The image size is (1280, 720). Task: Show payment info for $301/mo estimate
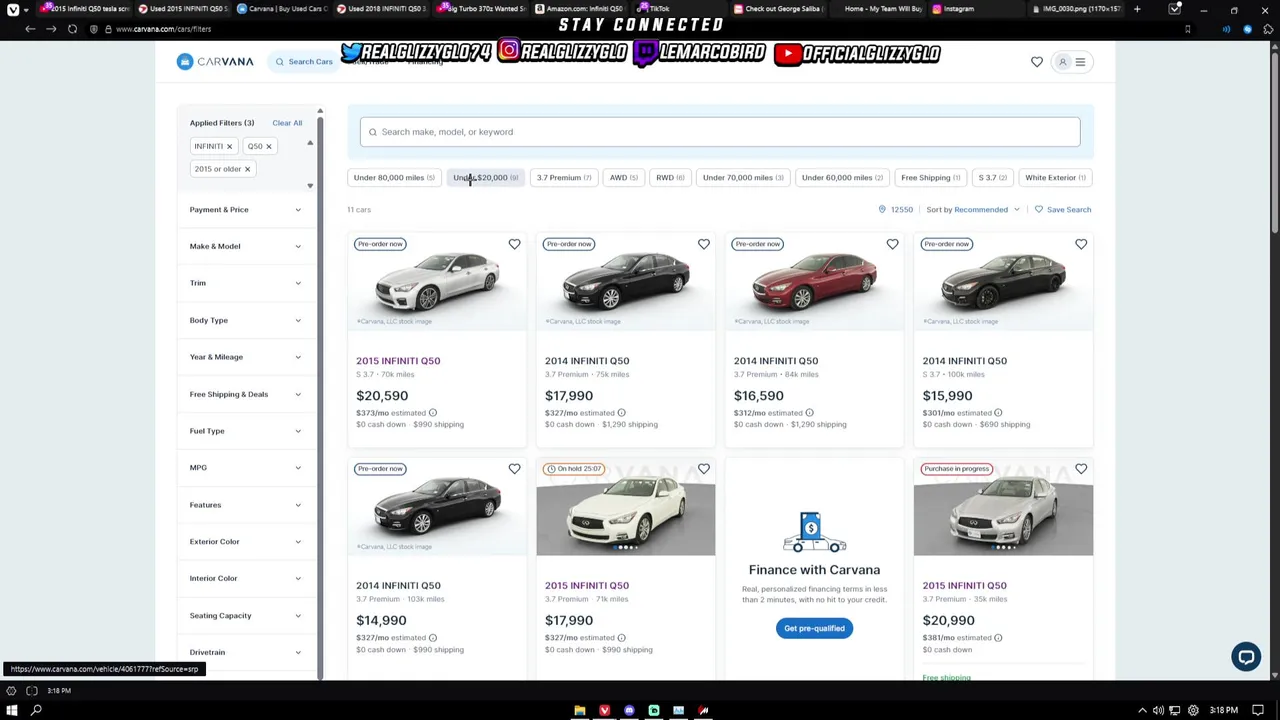[998, 413]
